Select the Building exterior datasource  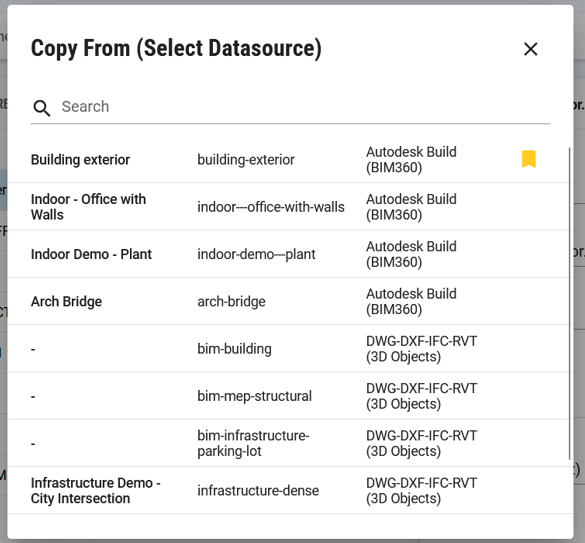tap(290, 159)
